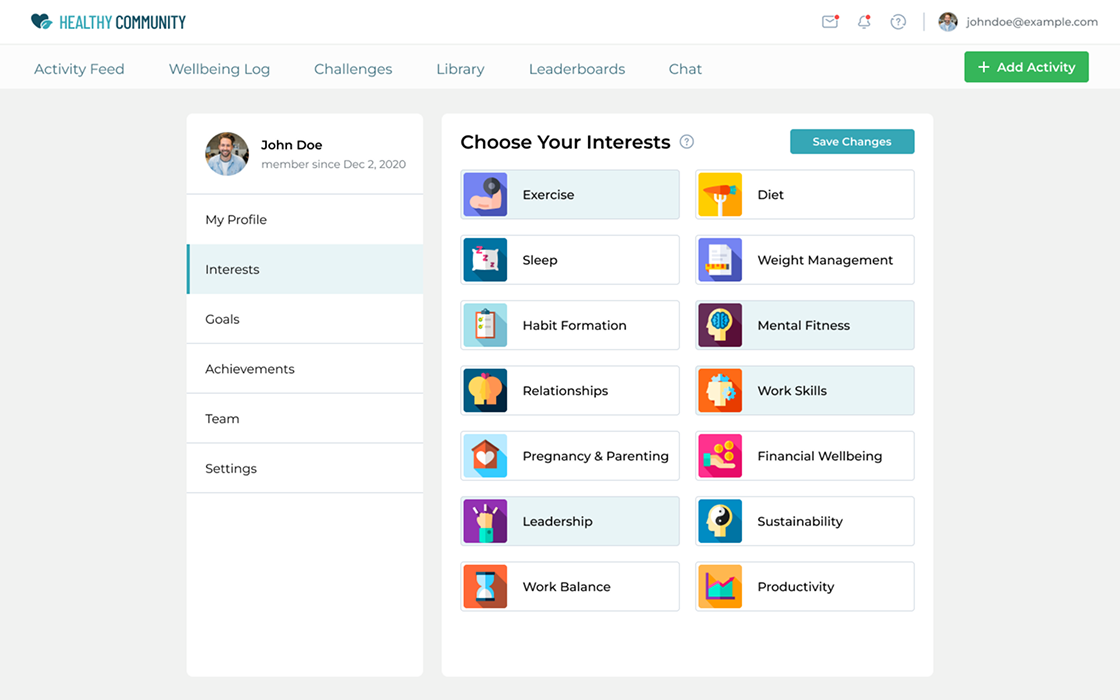This screenshot has width=1120, height=700.
Task: Enable the Financial Wellbeing interest
Action: (805, 456)
